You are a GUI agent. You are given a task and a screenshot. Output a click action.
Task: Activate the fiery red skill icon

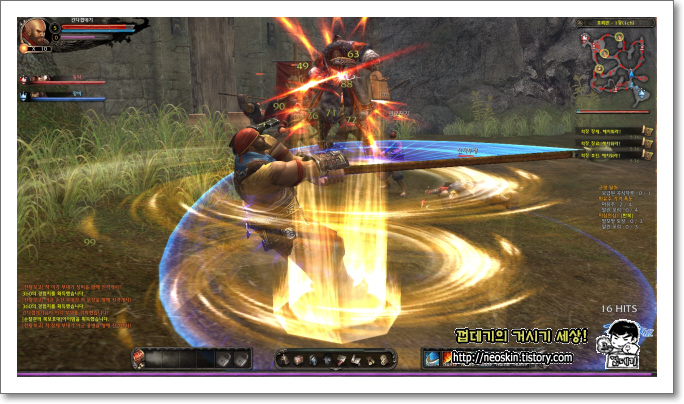click(447, 359)
